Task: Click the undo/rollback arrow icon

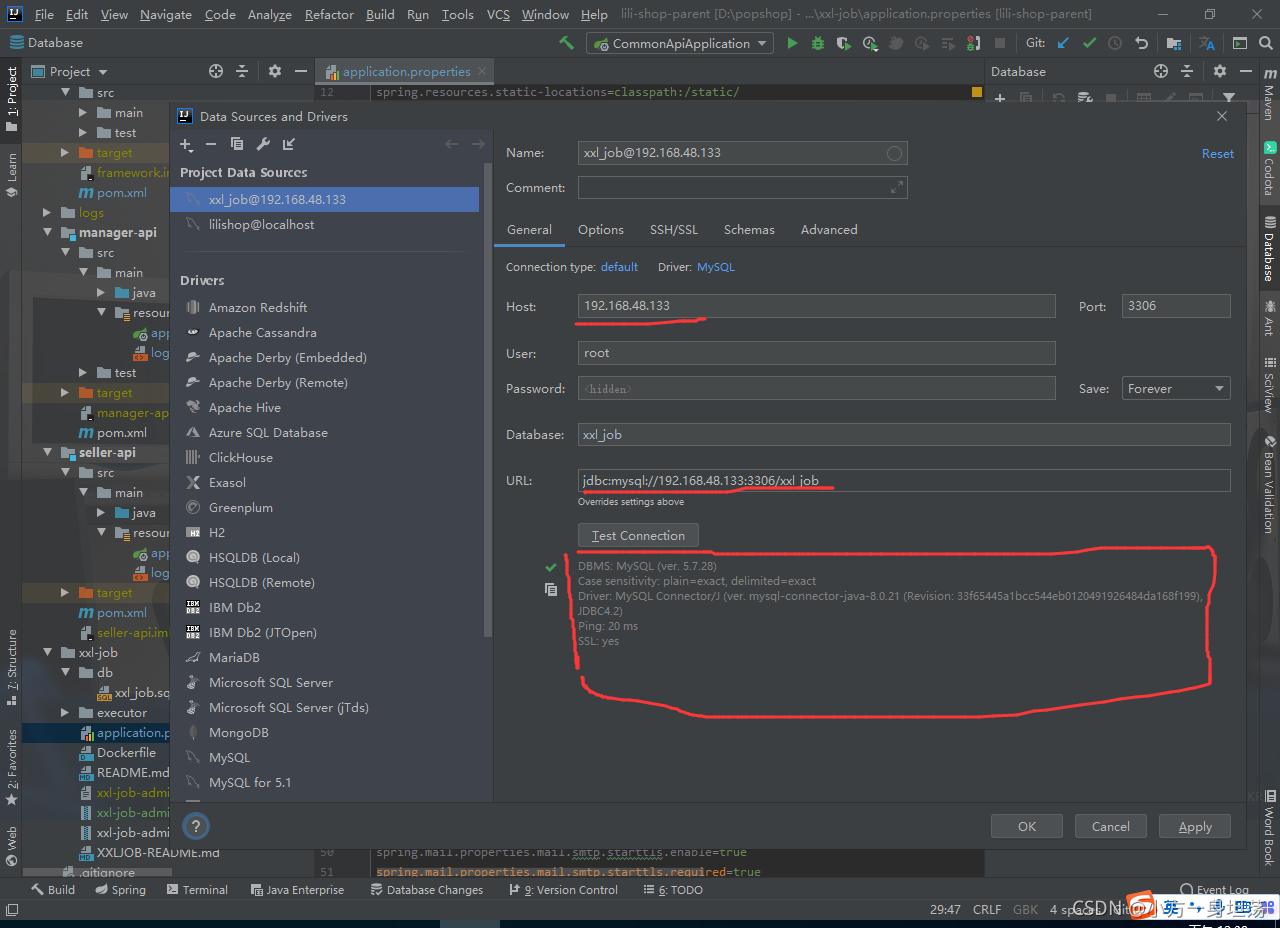Action: [x=1141, y=43]
